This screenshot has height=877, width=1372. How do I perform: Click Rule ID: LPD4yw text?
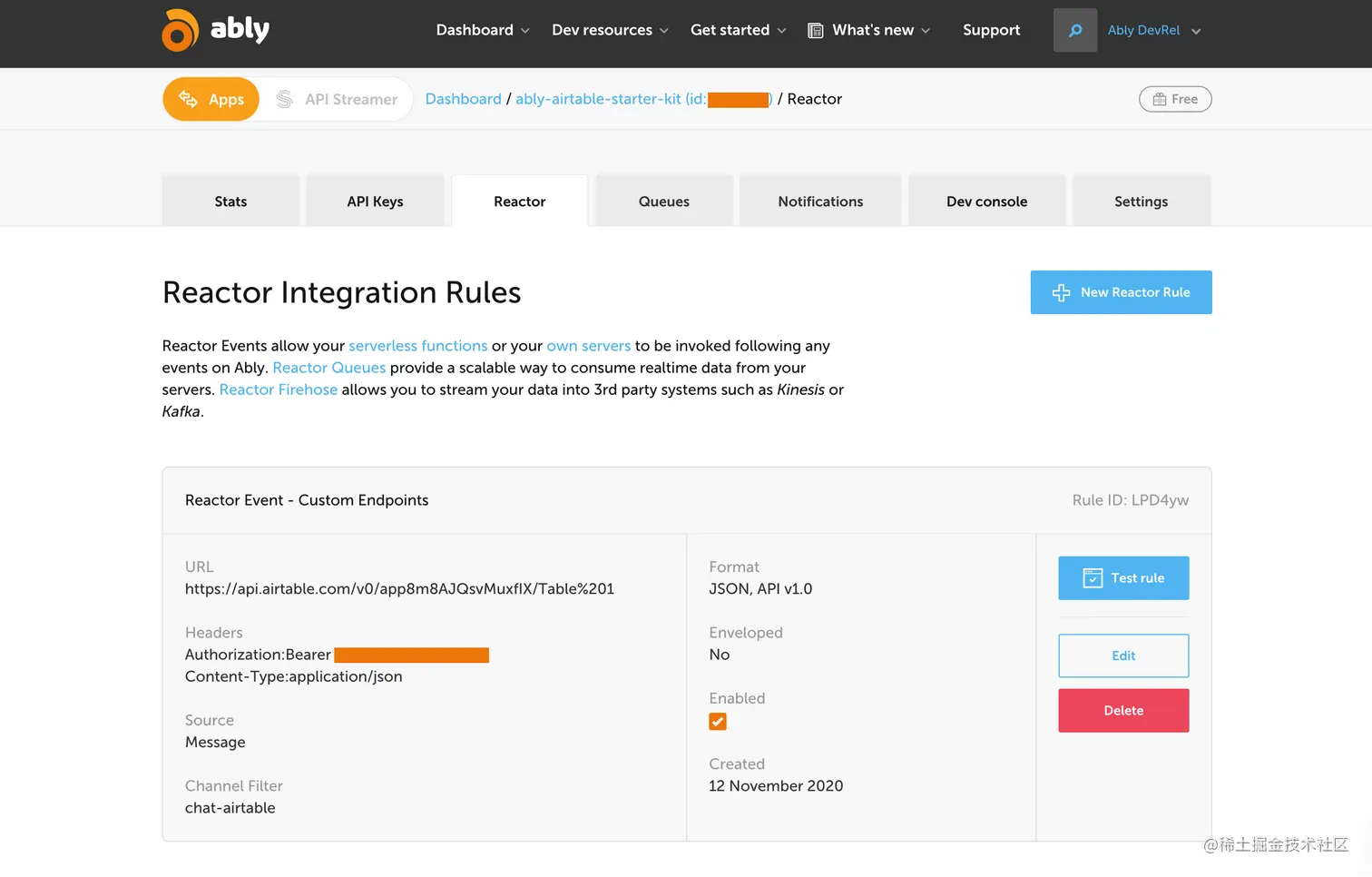(1130, 500)
